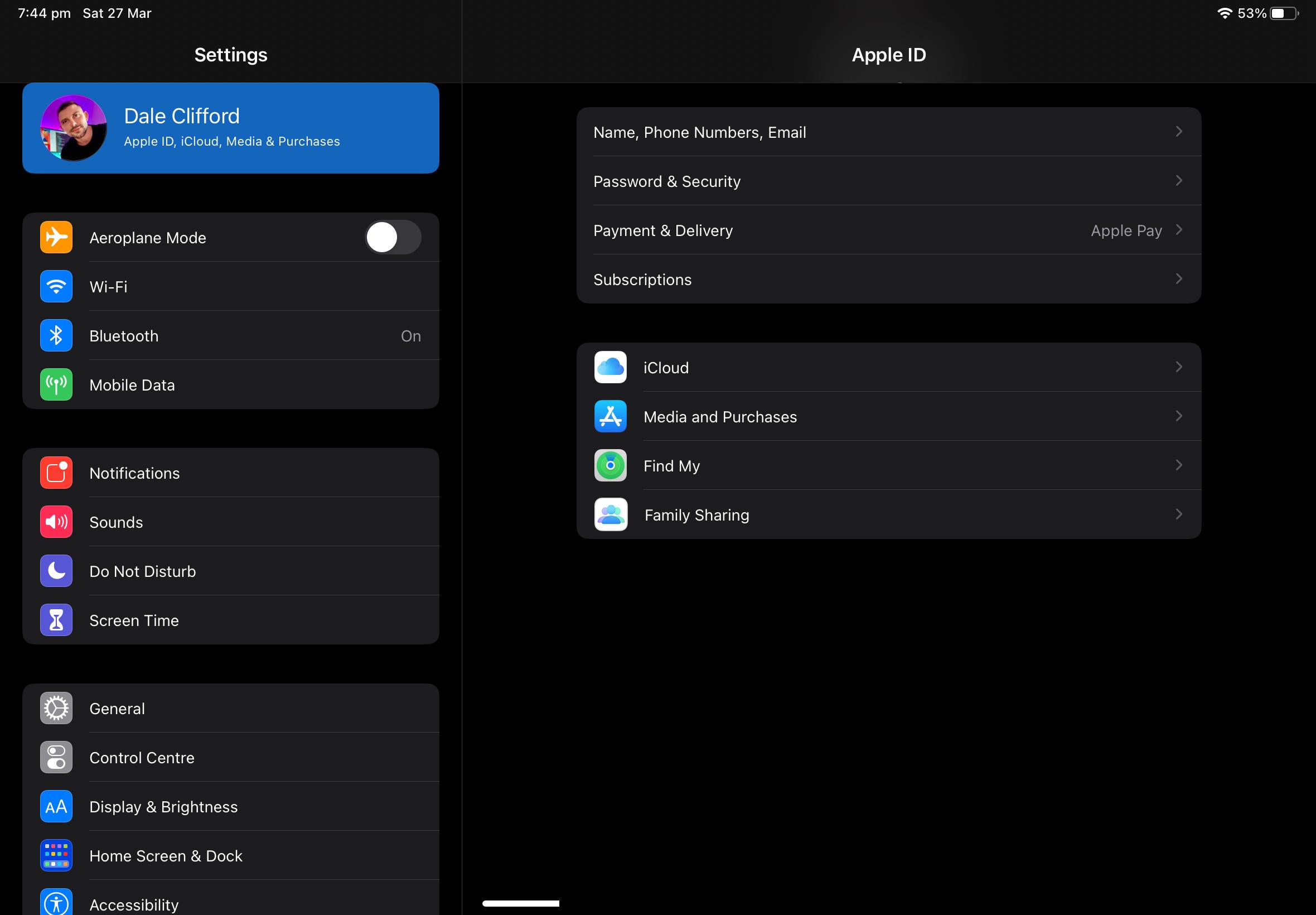Tap the green Mobile Data antenna icon
The width and height of the screenshot is (1316, 915).
pos(56,384)
